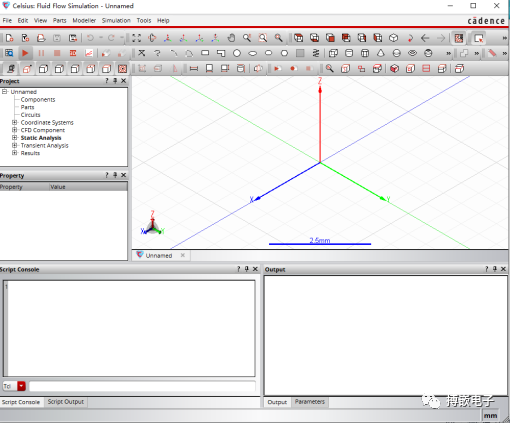The height and width of the screenshot is (424, 511).
Task: Toggle the grid display button
Action: pyautogui.click(x=459, y=38)
